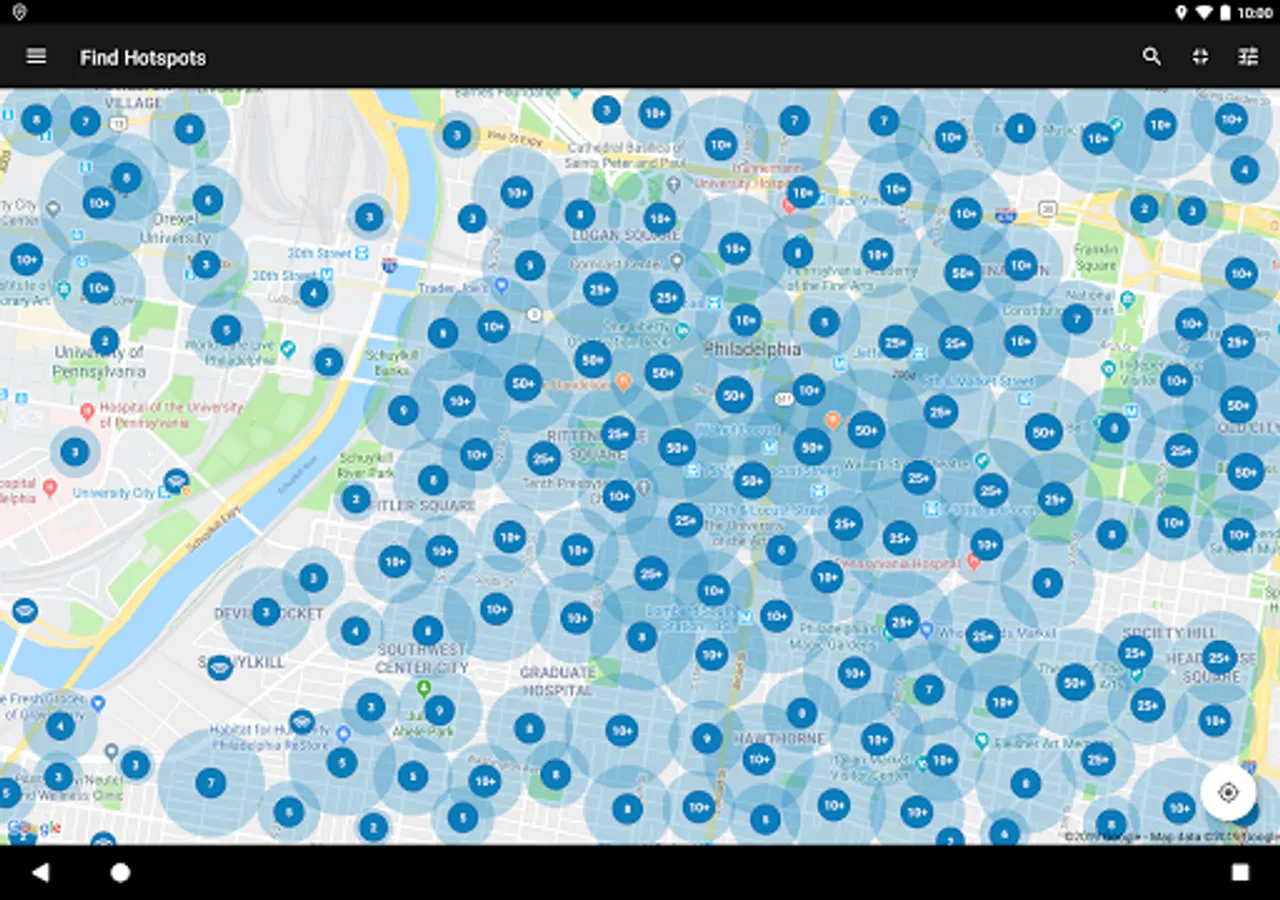Tap the Android recent apps square button
Viewport: 1280px width, 900px height.
pyautogui.click(x=1240, y=872)
